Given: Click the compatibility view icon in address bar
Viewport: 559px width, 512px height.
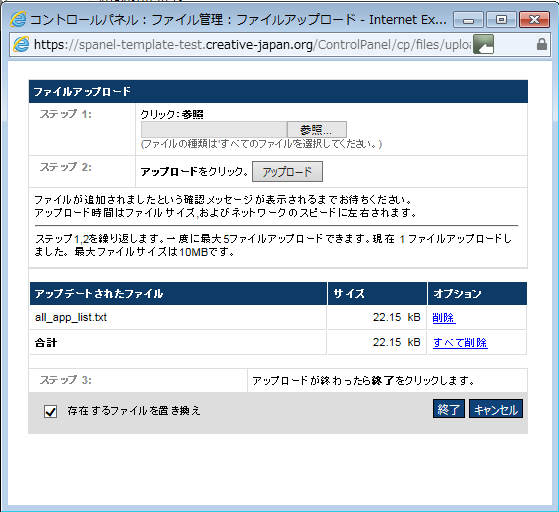Looking at the screenshot, I should [483, 44].
